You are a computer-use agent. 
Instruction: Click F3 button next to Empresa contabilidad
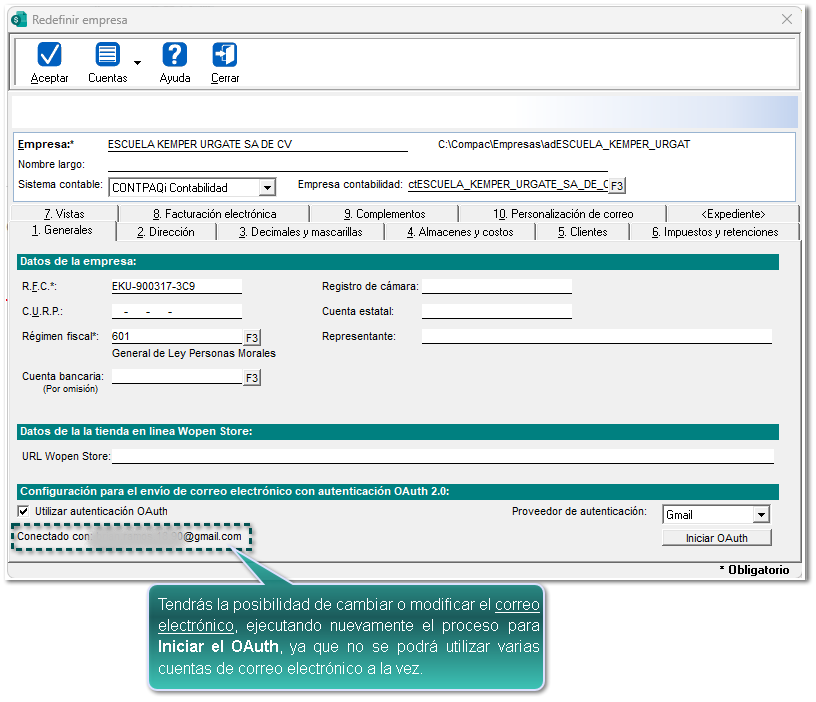[617, 186]
